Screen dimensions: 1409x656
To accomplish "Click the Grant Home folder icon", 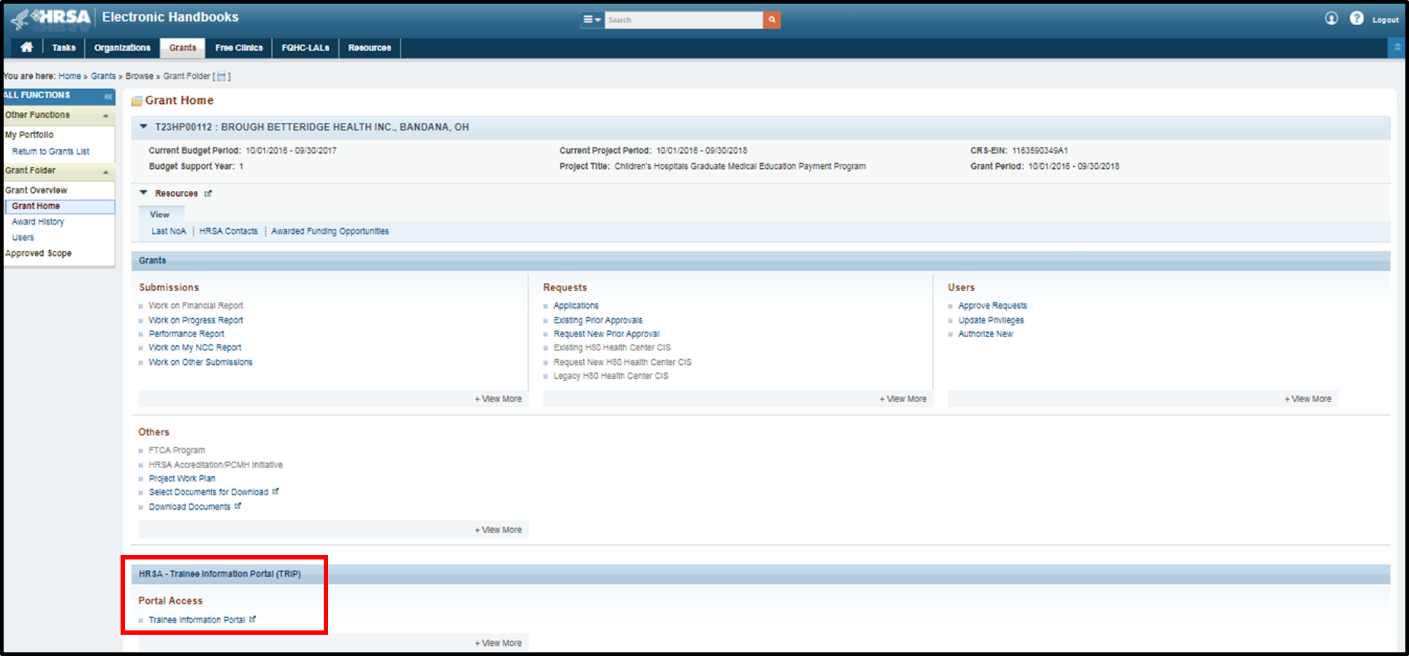I will pos(137,101).
